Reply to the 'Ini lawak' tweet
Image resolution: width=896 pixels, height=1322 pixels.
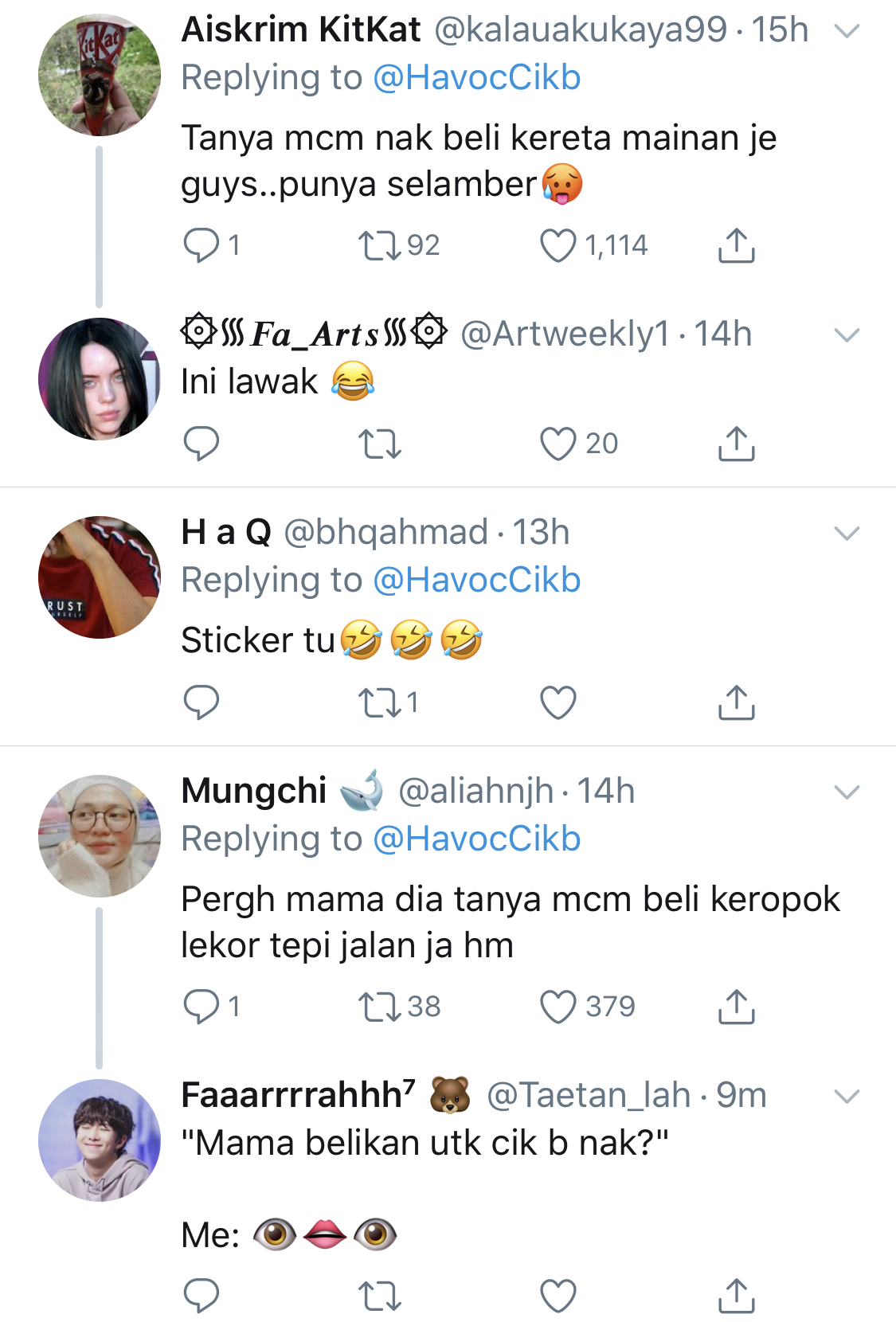pyautogui.click(x=201, y=444)
